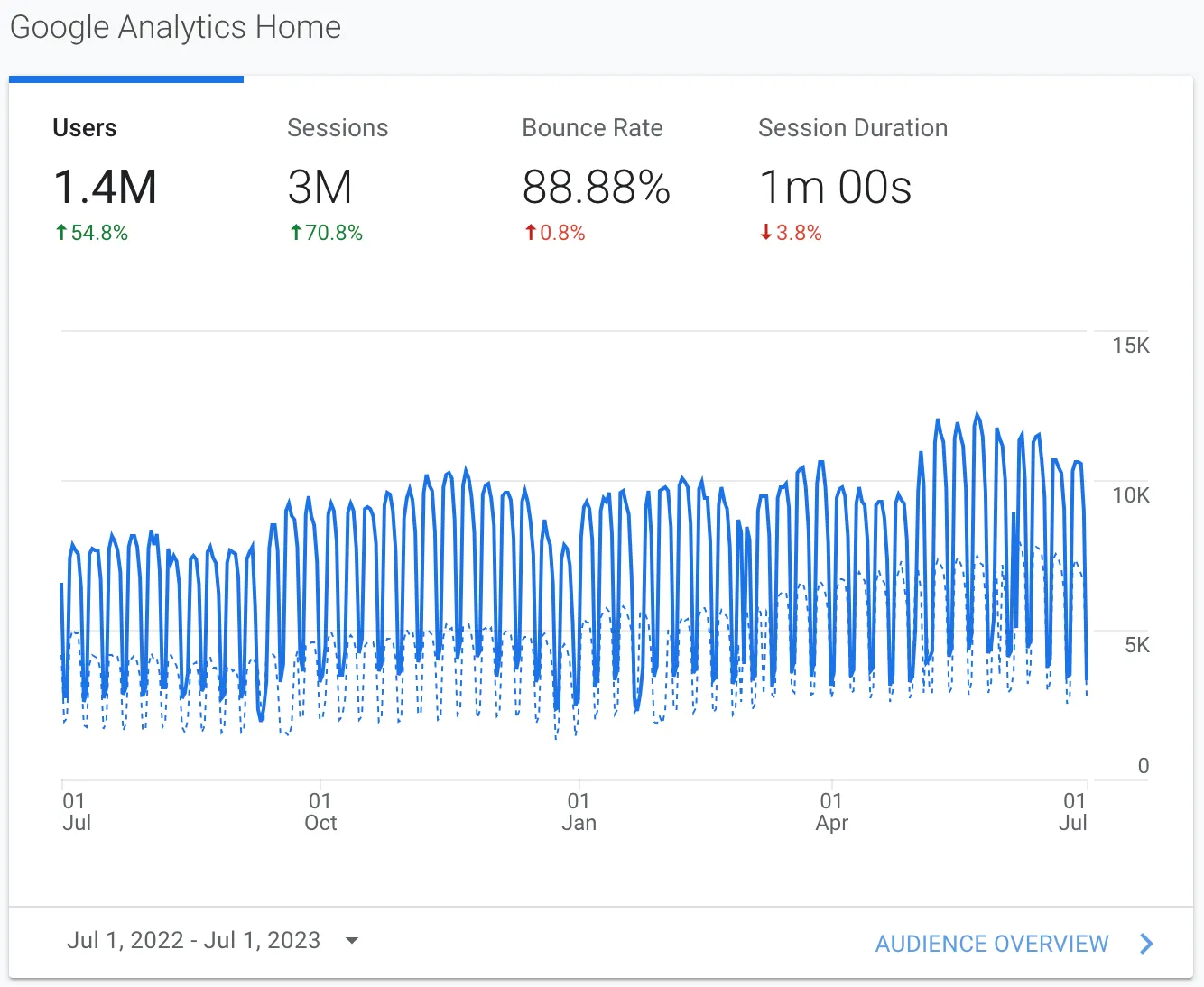Click the red down arrow under Session Duration
This screenshot has height=987, width=1204.
click(x=766, y=233)
